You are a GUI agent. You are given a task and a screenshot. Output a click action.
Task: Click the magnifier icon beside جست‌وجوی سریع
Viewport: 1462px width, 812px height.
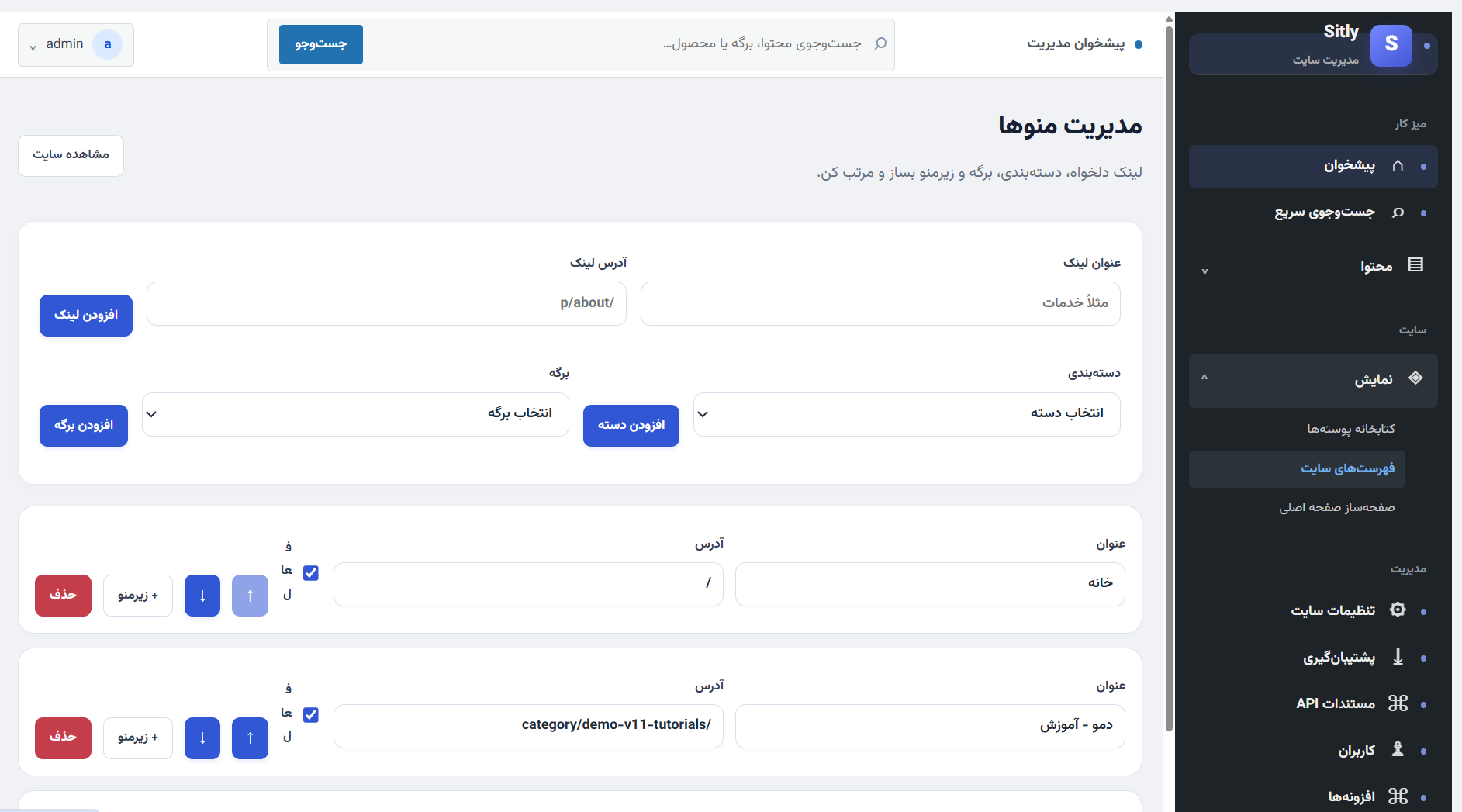(x=1398, y=213)
